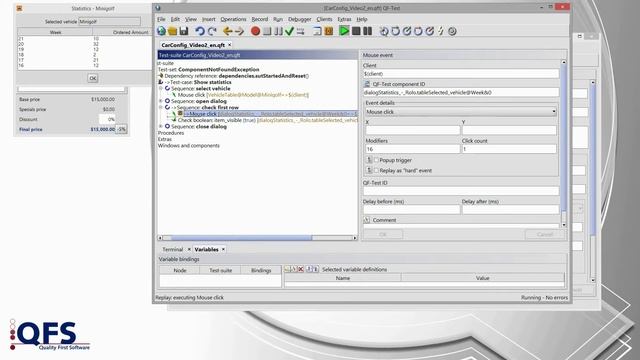Click the QF-Test component ID picker icon
The height and width of the screenshot is (360, 640).
tap(367, 84)
